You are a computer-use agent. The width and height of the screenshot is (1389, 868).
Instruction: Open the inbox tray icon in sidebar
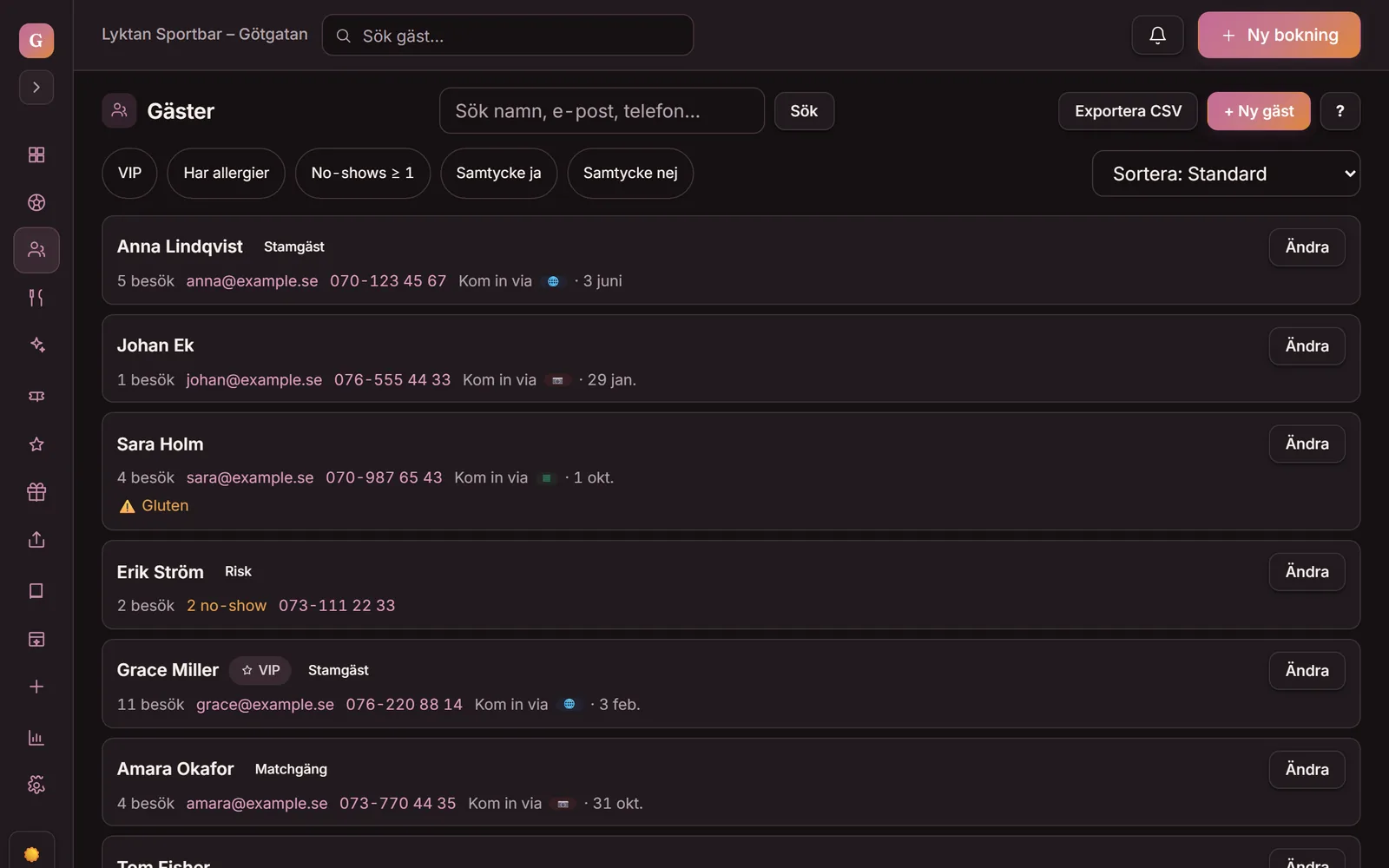pos(36,639)
